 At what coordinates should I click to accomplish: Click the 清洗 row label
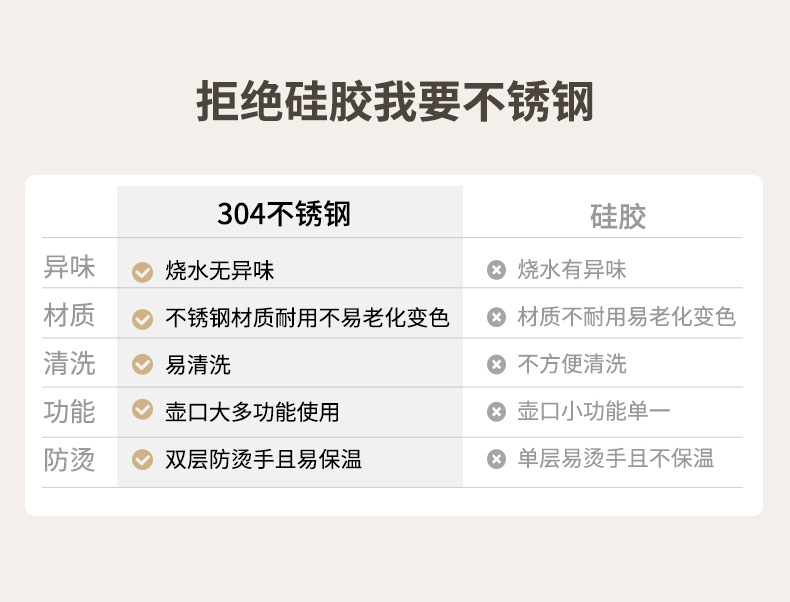[70, 363]
